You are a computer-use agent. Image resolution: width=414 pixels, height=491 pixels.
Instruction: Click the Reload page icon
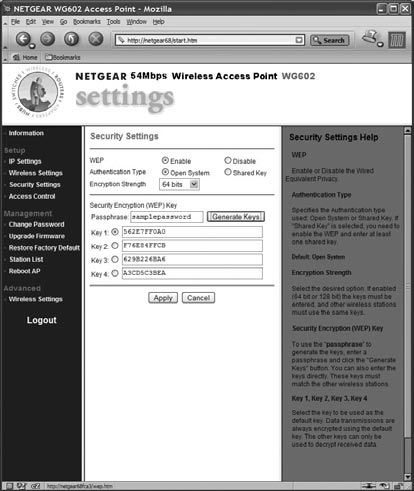[x=71, y=39]
